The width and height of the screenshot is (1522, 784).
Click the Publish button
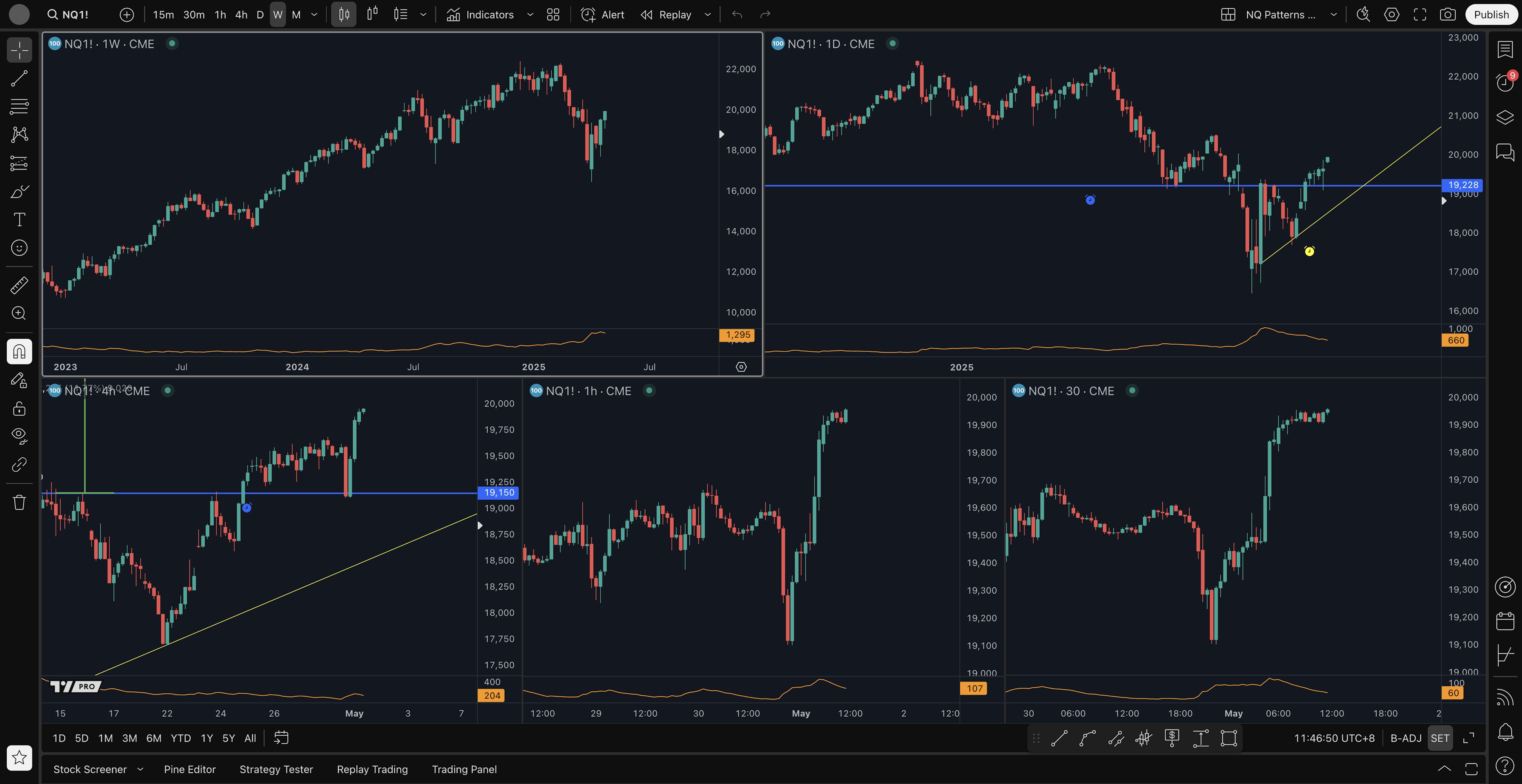click(1491, 15)
